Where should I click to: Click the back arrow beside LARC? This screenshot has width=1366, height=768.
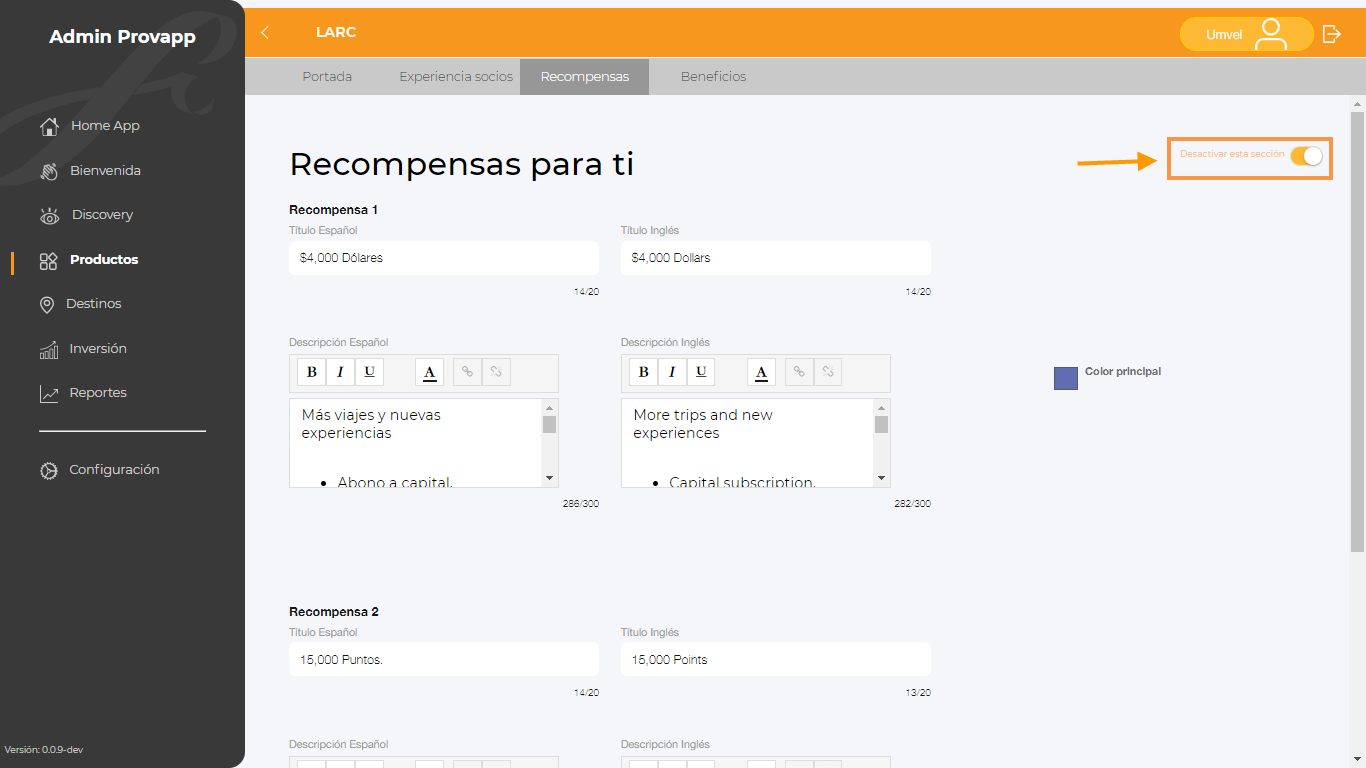point(265,33)
